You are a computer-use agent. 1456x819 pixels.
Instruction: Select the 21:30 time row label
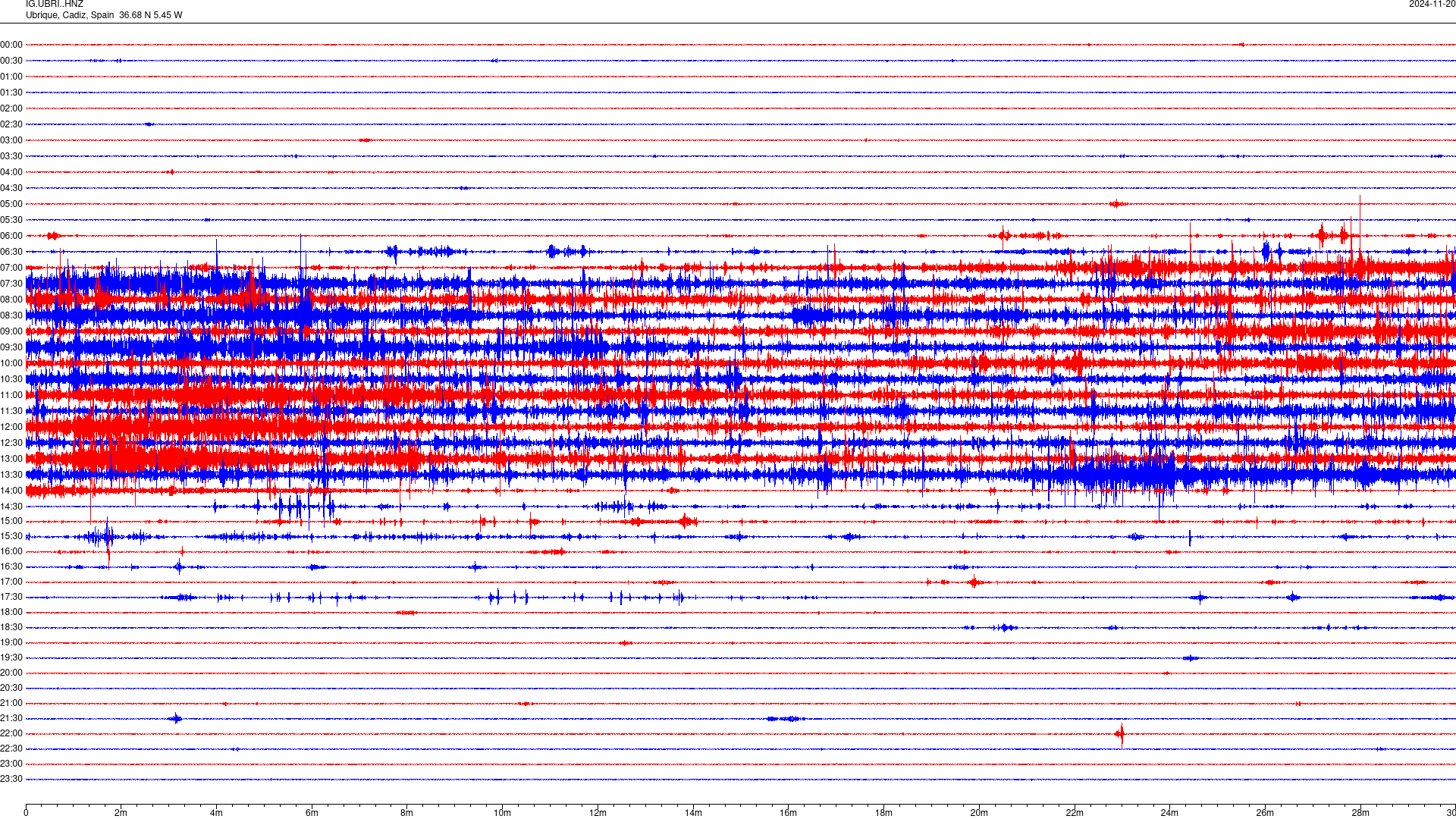coord(11,718)
